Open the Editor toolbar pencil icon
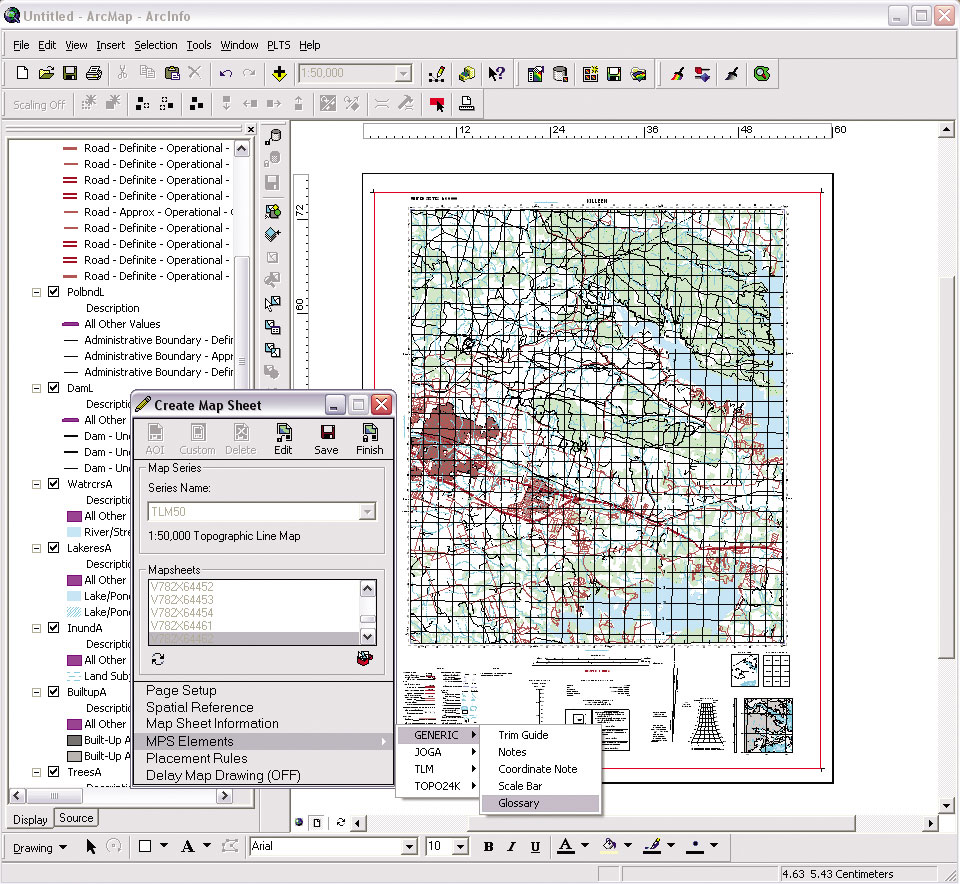This screenshot has height=884, width=960. (x=437, y=73)
